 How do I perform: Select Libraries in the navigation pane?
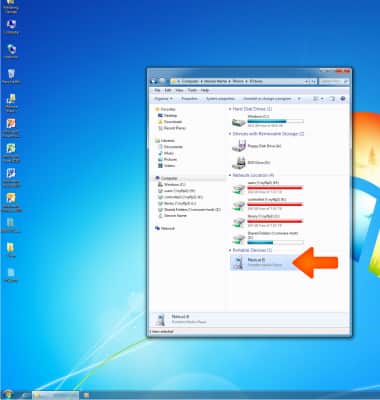click(x=165, y=141)
